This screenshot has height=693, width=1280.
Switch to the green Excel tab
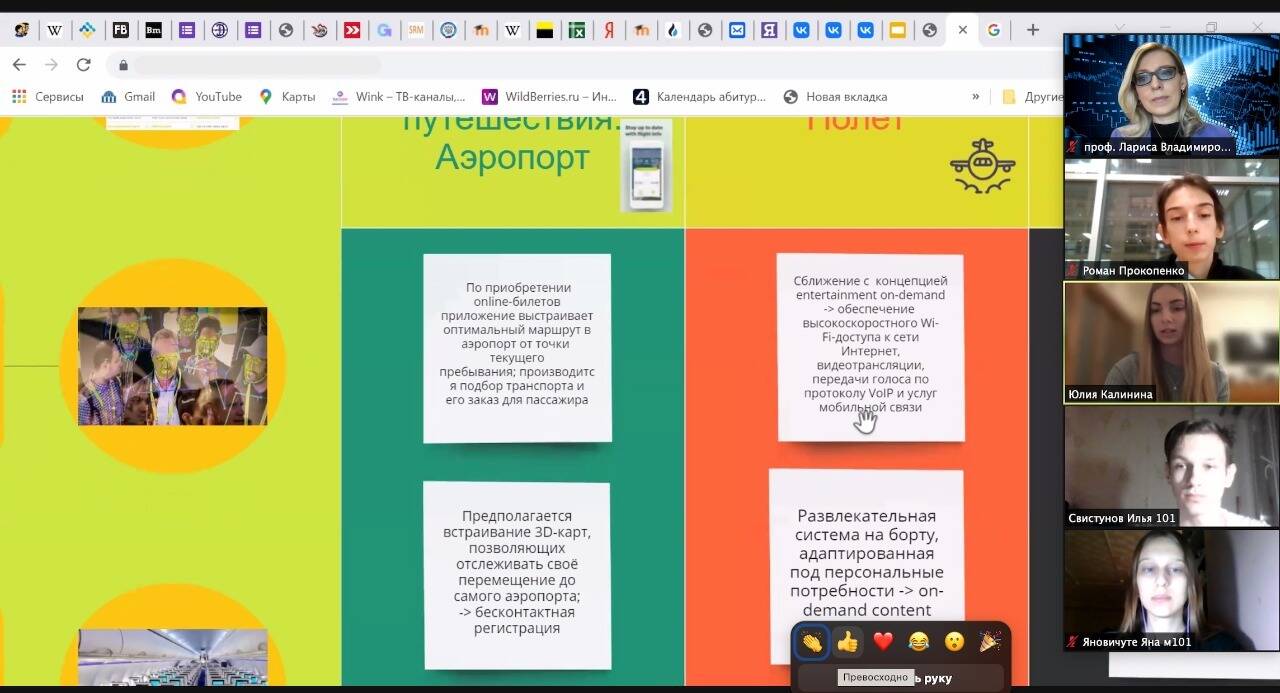[577, 30]
